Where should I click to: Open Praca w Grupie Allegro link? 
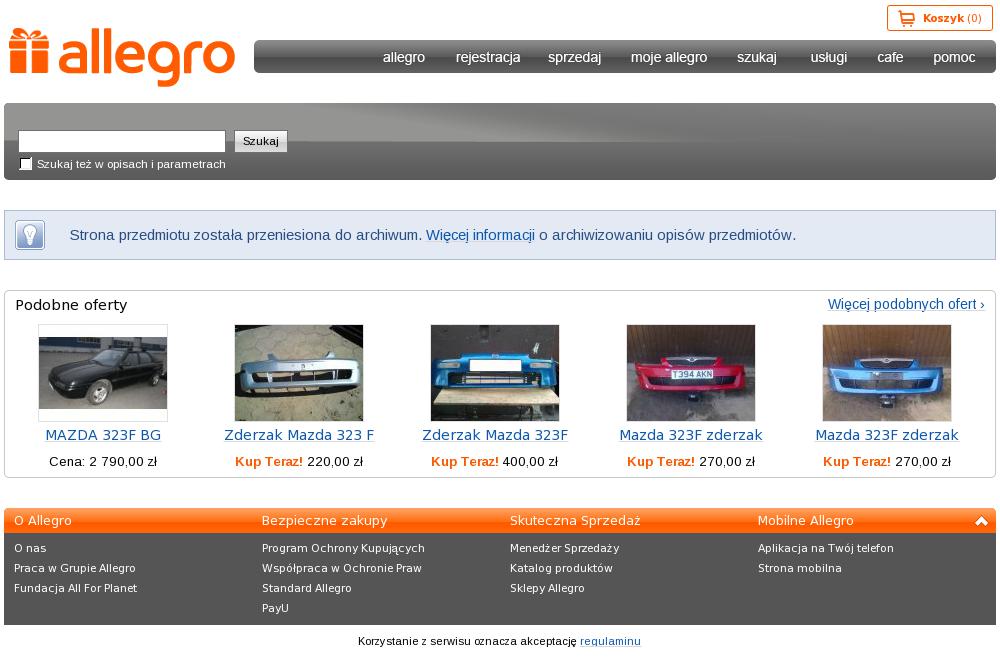click(x=75, y=568)
